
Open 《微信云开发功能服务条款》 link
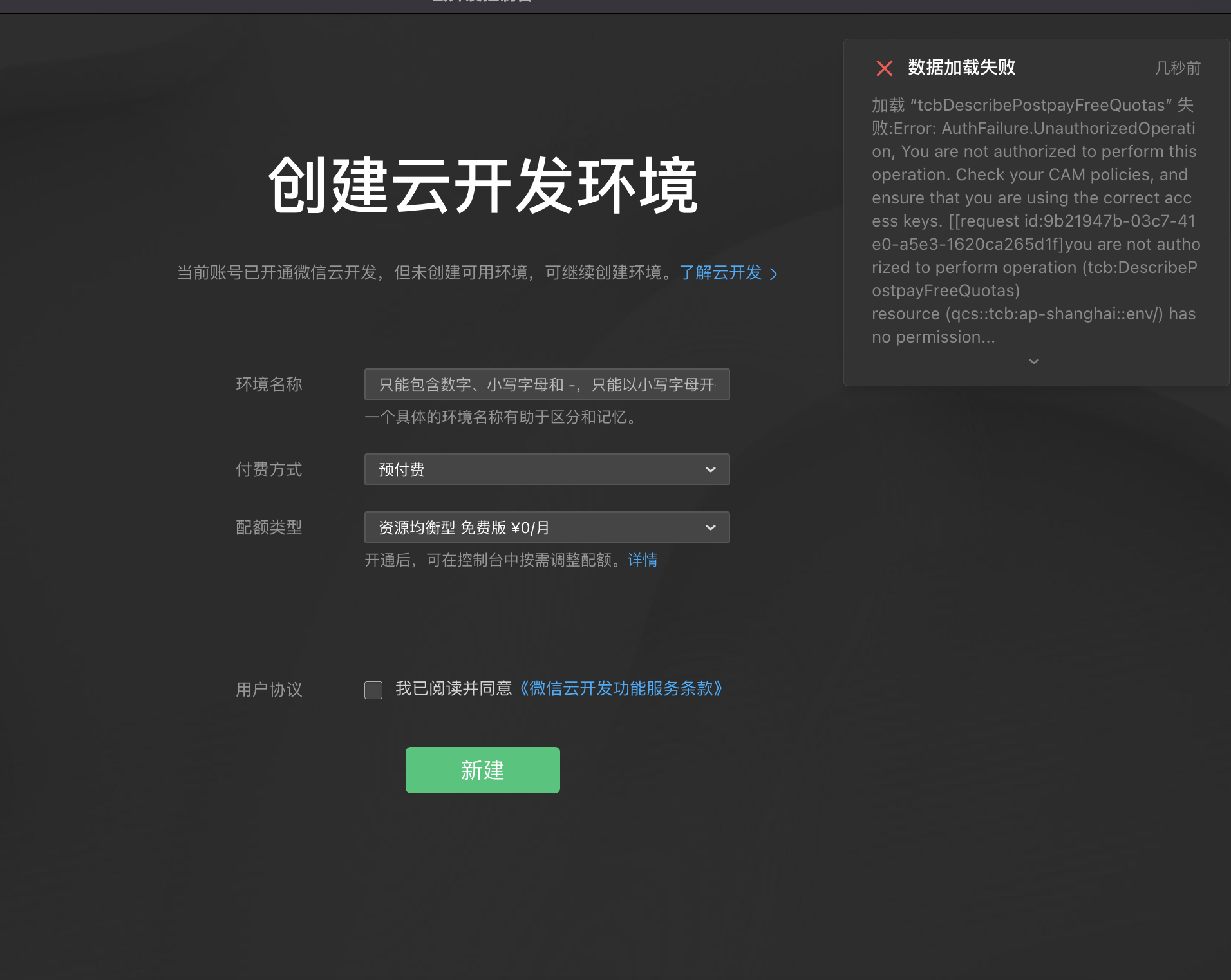point(621,689)
